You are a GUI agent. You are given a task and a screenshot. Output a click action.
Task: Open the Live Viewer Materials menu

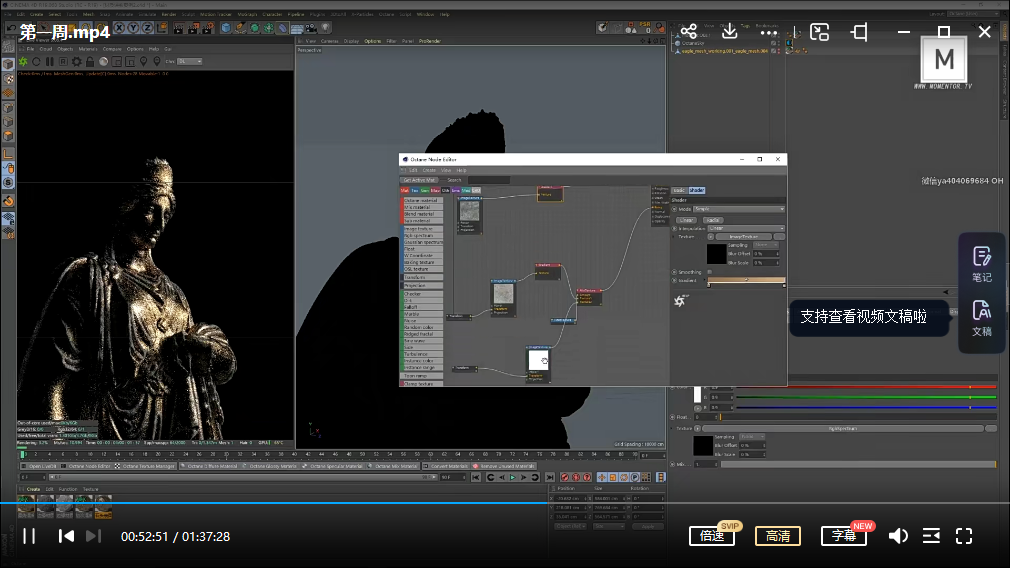click(x=88, y=49)
